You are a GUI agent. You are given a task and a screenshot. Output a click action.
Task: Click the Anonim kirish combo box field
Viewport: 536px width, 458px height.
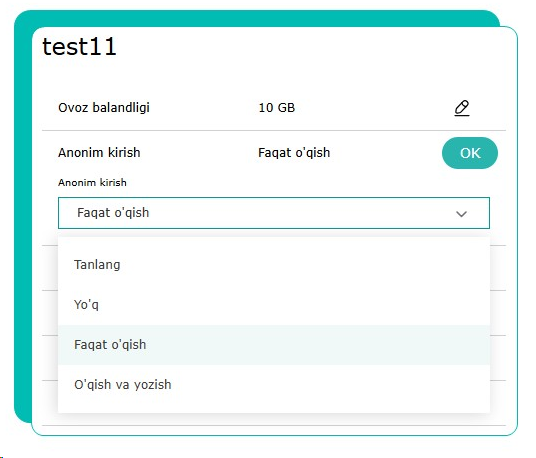[x=274, y=213]
